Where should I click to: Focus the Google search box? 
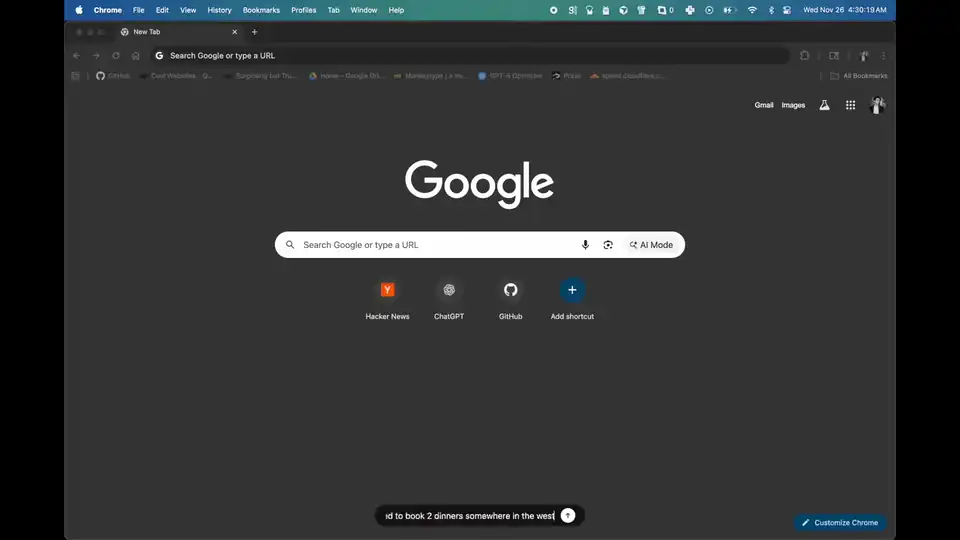pos(480,245)
